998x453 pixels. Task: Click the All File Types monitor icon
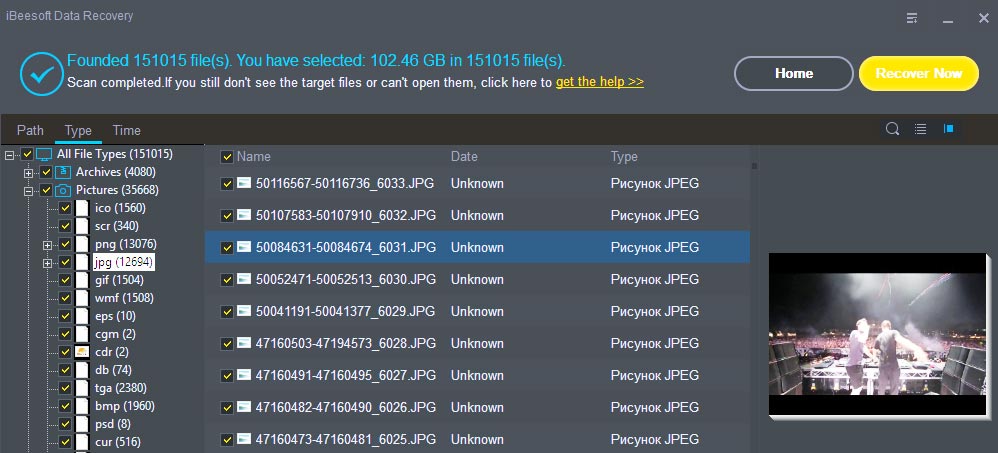point(44,154)
